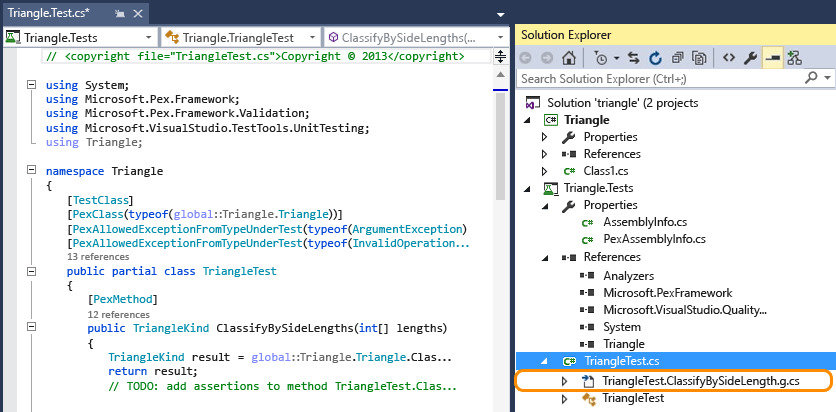Click the Pending Changes Filter clock icon
Image resolution: width=836 pixels, height=412 pixels.
(600, 58)
